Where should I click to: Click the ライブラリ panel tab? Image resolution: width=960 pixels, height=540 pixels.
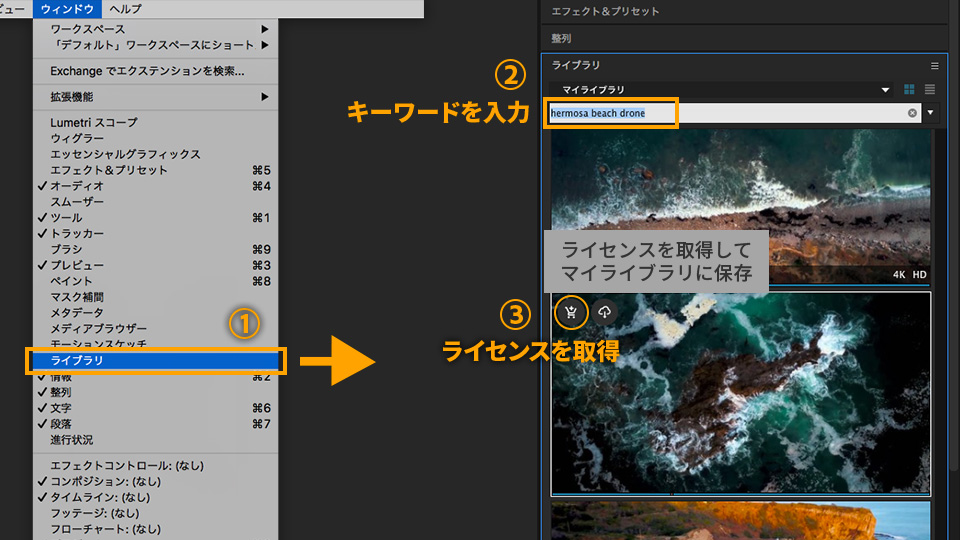(576, 66)
